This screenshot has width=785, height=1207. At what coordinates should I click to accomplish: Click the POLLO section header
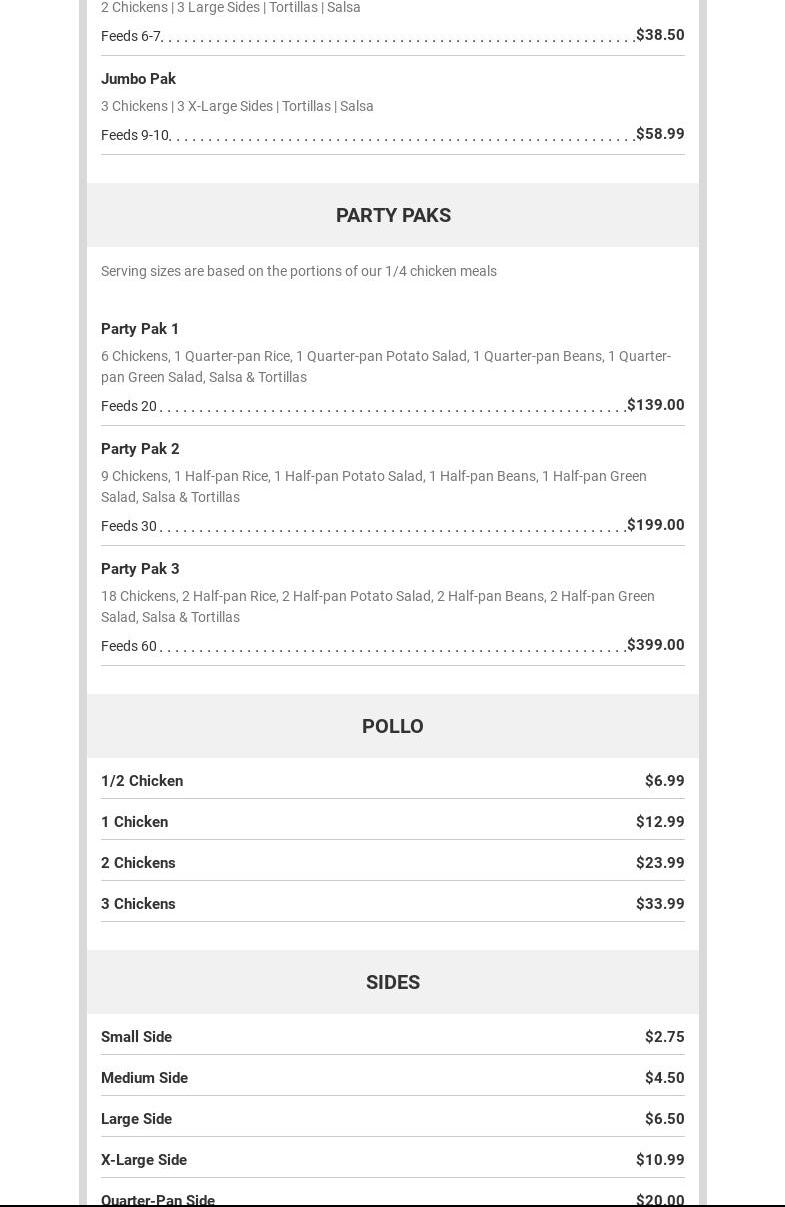(393, 726)
